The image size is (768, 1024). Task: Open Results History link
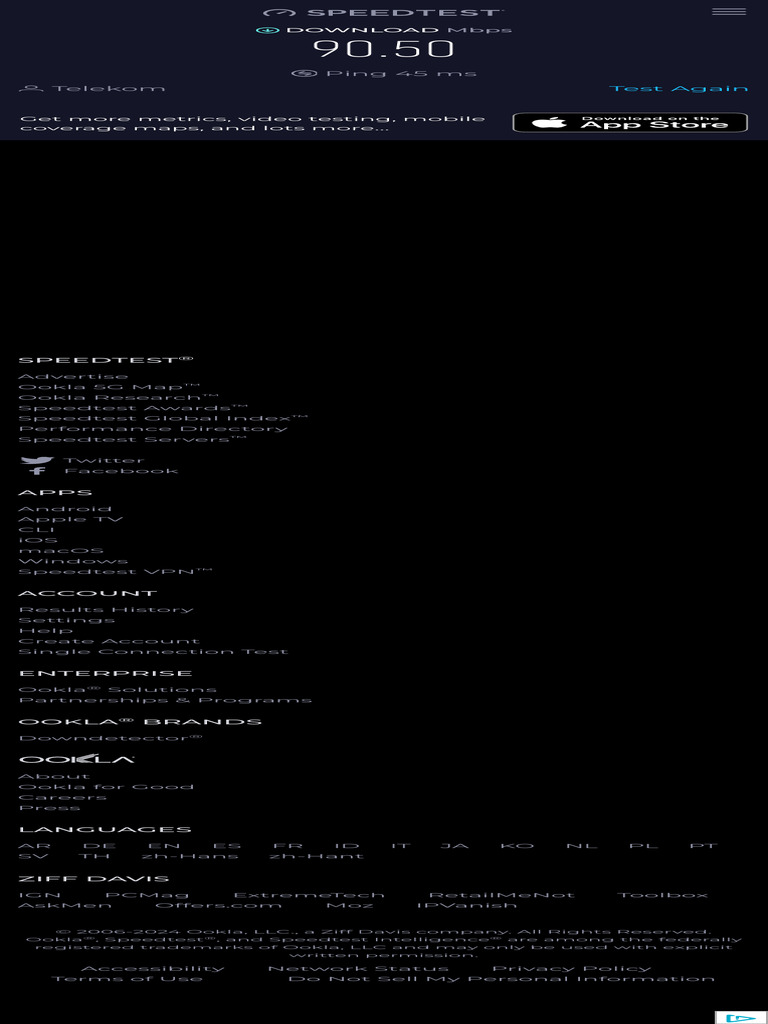click(106, 609)
